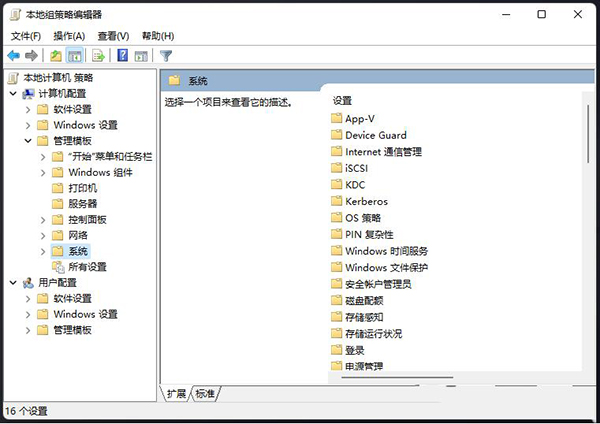Image resolution: width=600 pixels, height=424 pixels.
Task: Select 所有设置 in the tree
Action: tap(87, 267)
